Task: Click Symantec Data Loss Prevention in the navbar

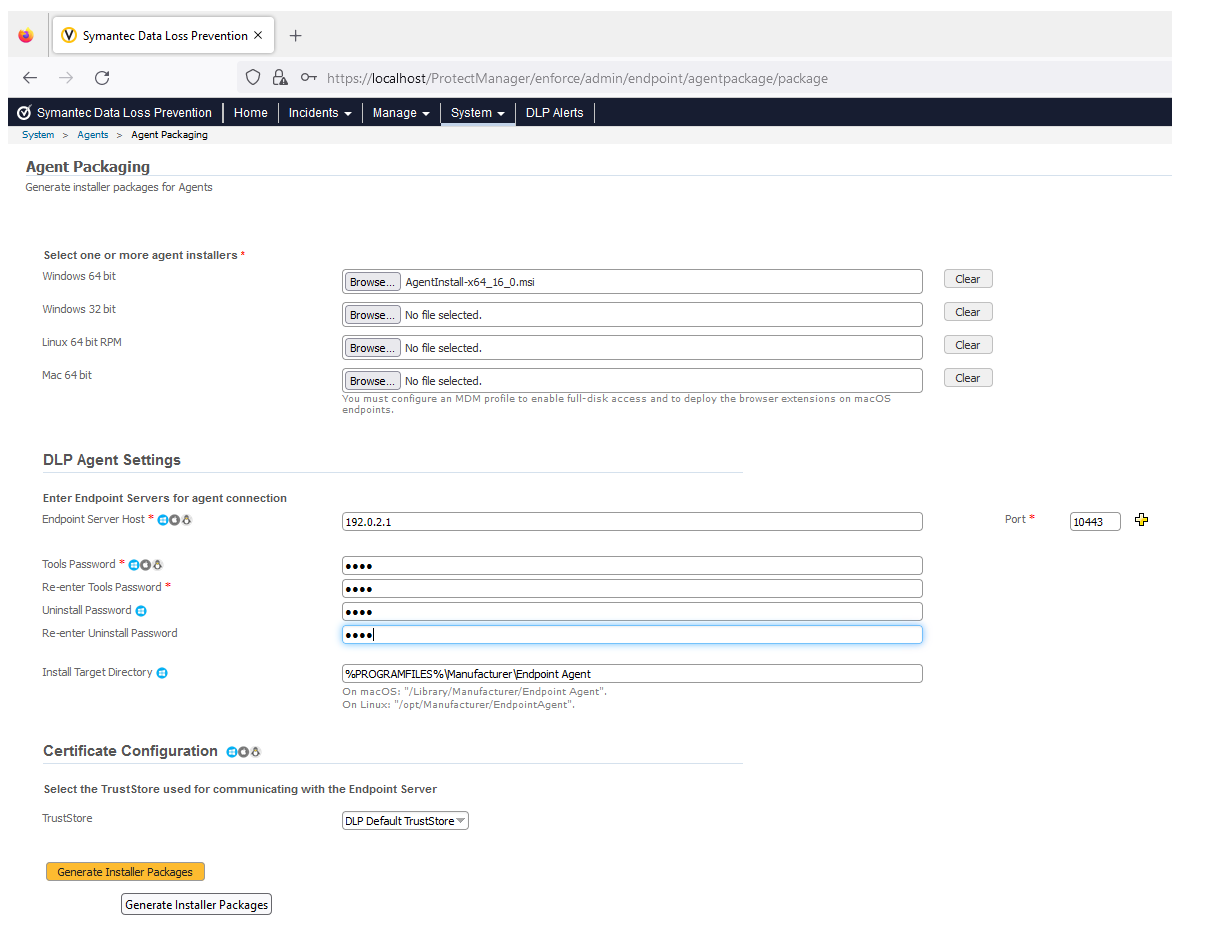Action: (x=124, y=113)
